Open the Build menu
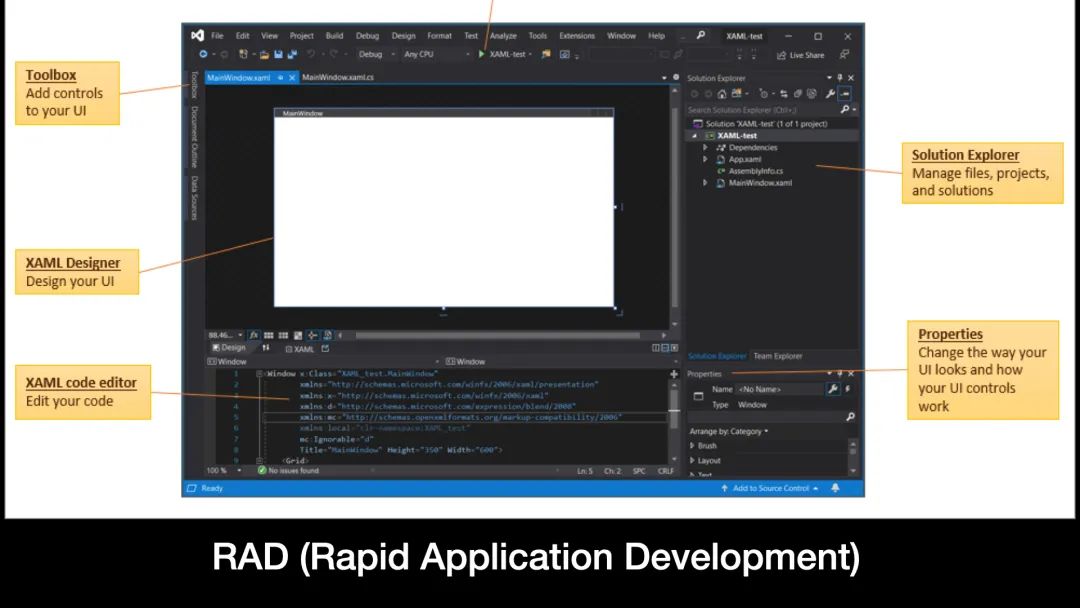The height and width of the screenshot is (608, 1080). click(334, 36)
